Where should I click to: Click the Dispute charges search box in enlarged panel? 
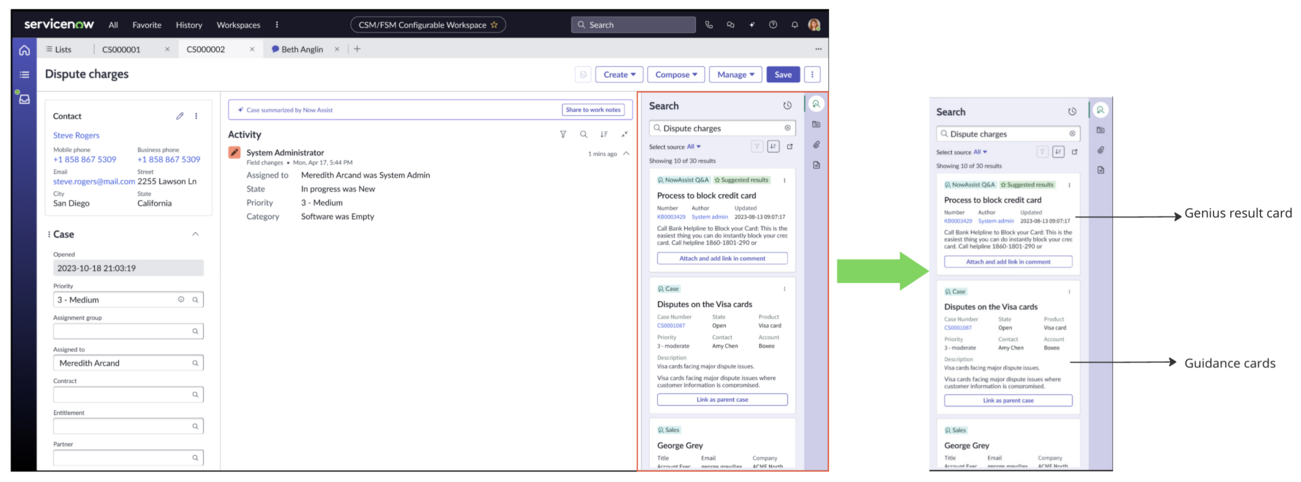pos(1008,133)
